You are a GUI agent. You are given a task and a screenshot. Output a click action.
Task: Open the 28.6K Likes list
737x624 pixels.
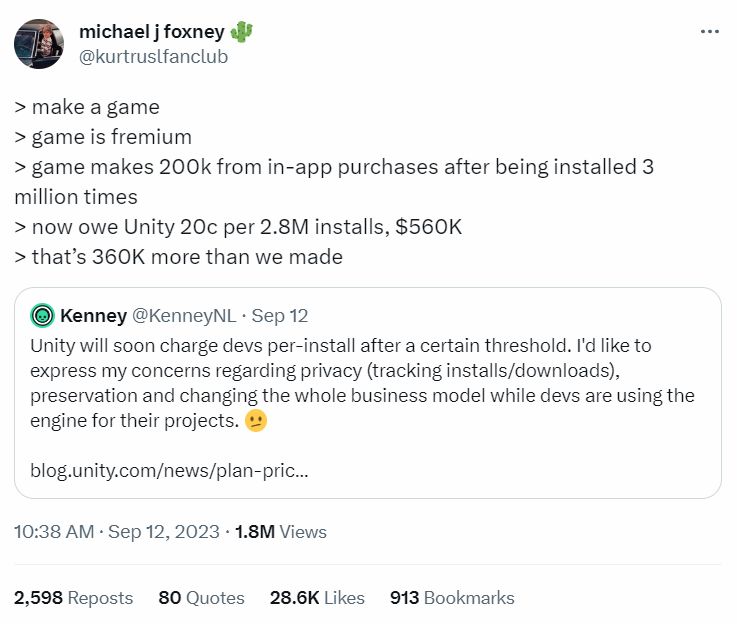[317, 598]
